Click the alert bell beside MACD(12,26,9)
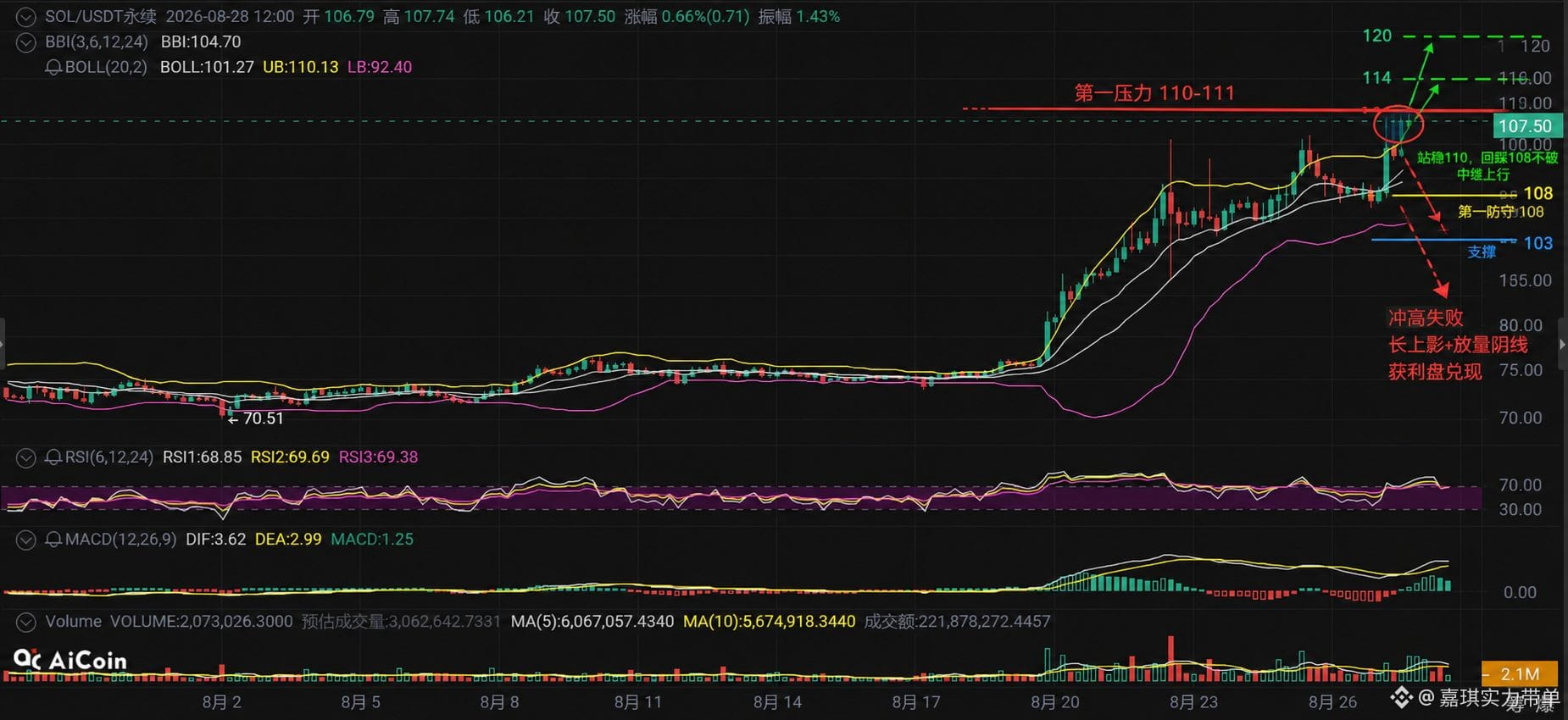1568x720 pixels. 53,540
